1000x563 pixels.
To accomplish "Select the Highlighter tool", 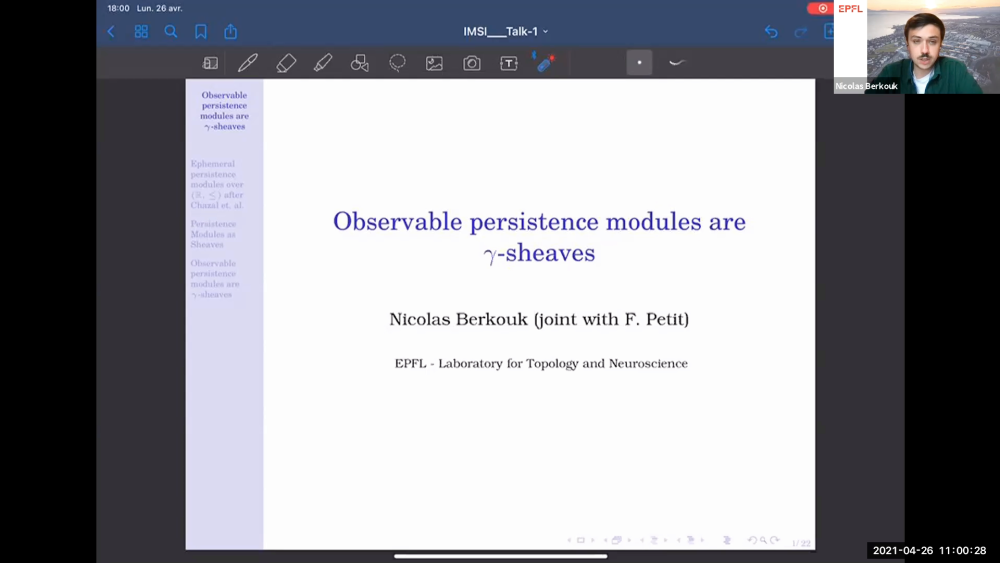I will 323,62.
